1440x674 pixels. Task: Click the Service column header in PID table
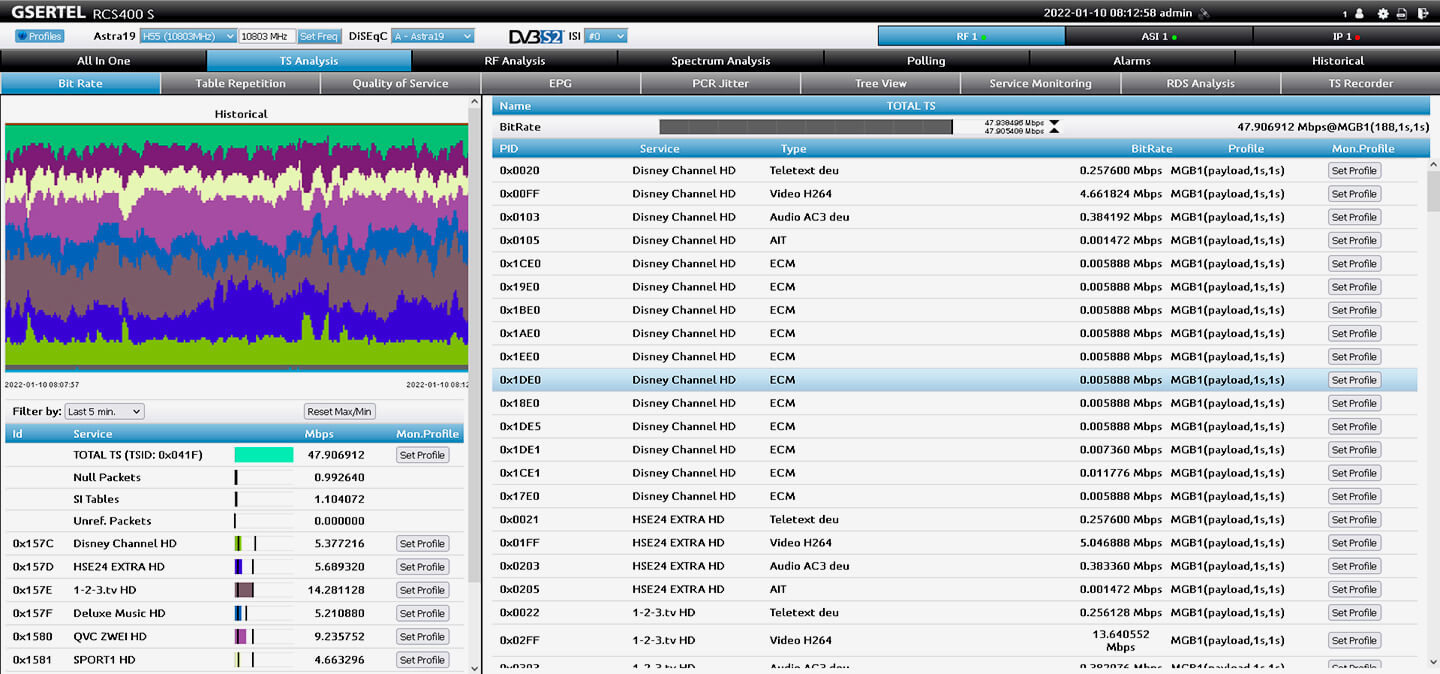pyautogui.click(x=659, y=149)
